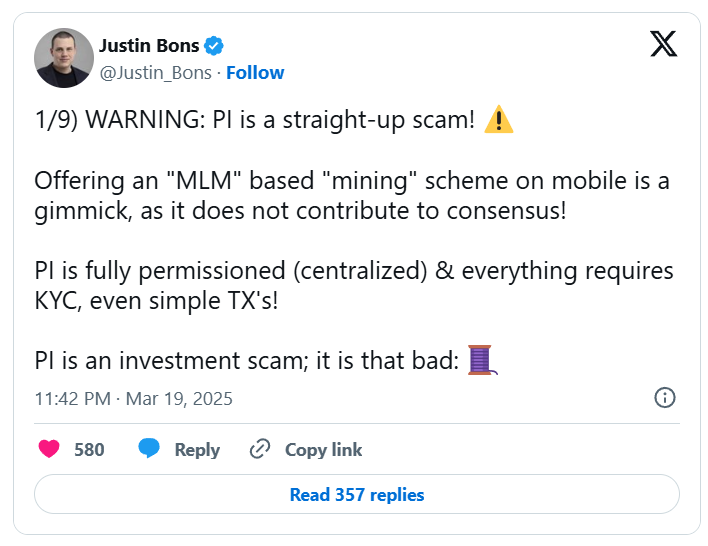This screenshot has height=546, width=708.
Task: Click the copy link chain icon
Action: 260,449
